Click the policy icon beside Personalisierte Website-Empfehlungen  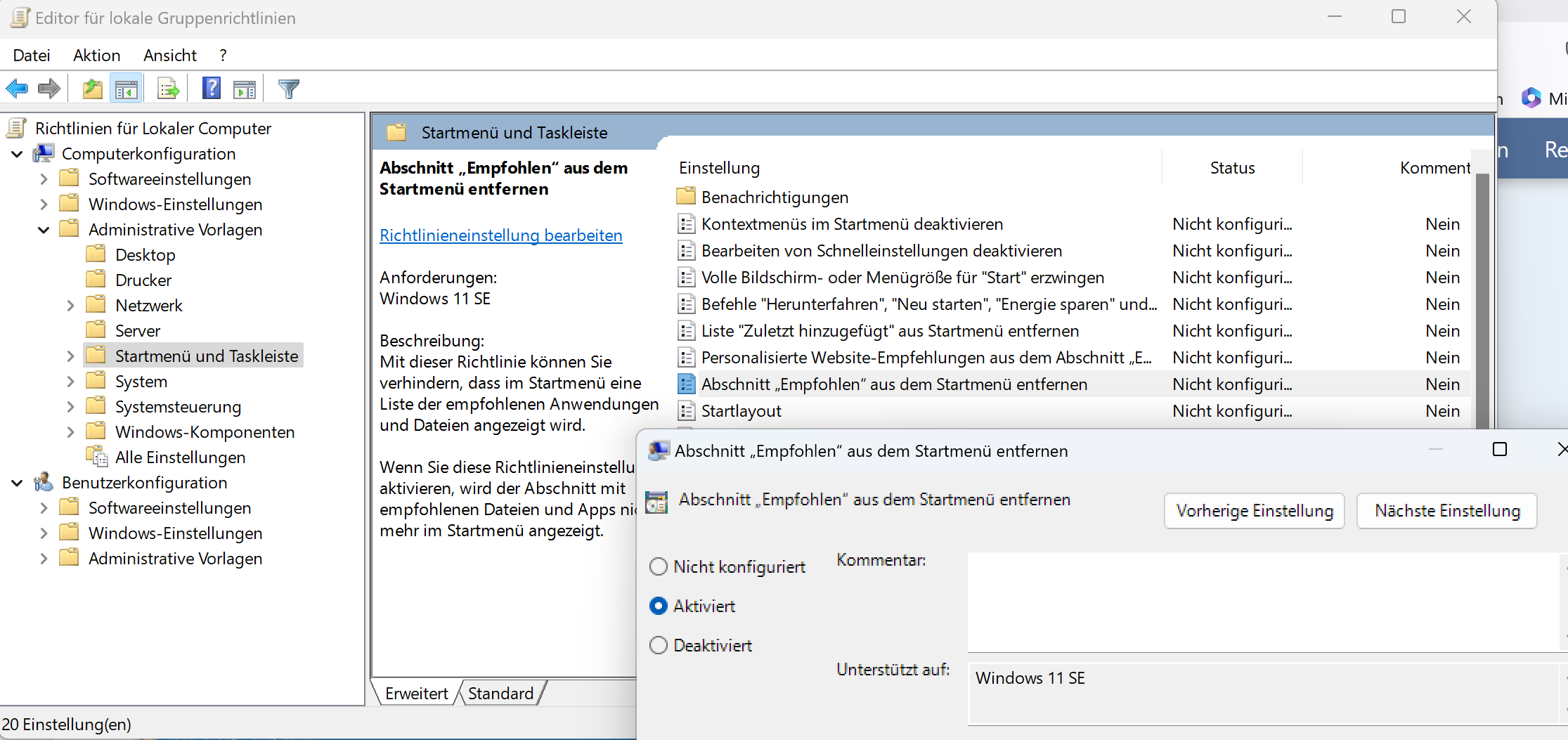686,357
